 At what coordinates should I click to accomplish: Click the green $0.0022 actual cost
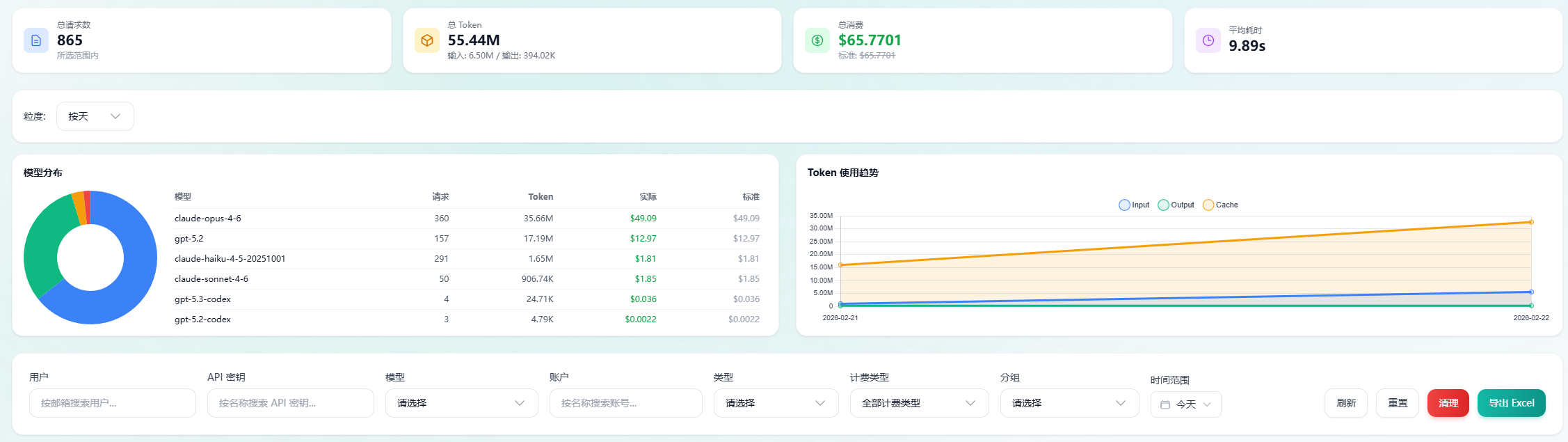[x=641, y=319]
